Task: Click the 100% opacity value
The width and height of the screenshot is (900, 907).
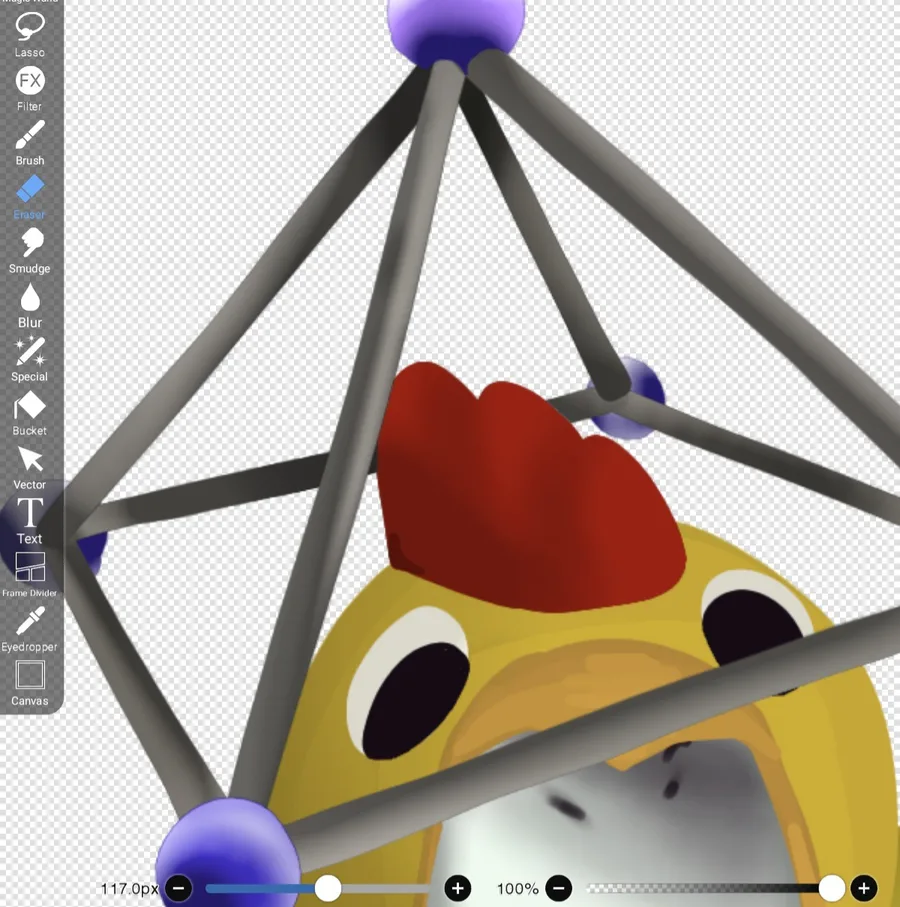Action: point(518,888)
